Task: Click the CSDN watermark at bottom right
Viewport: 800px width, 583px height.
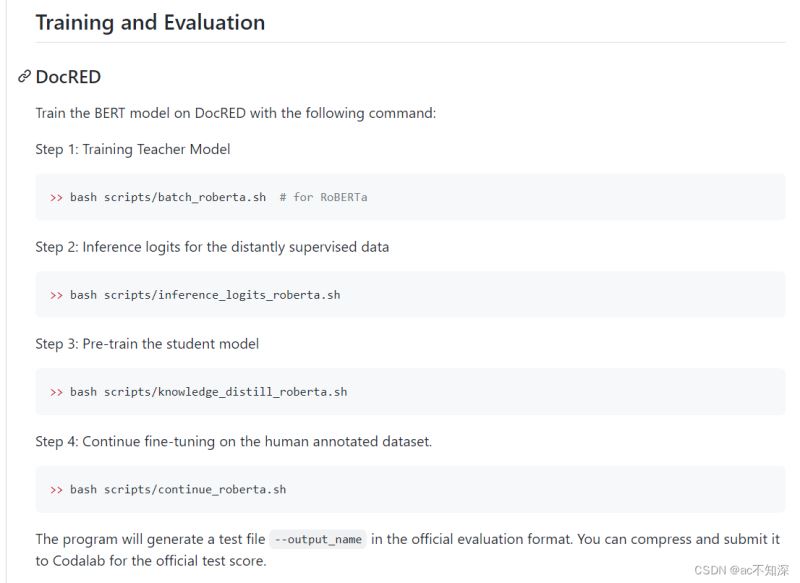Action: coord(741,570)
